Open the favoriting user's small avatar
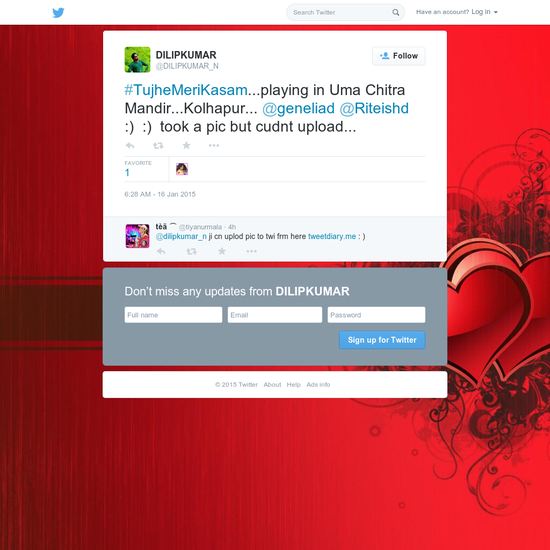The width and height of the screenshot is (550, 550). [182, 169]
